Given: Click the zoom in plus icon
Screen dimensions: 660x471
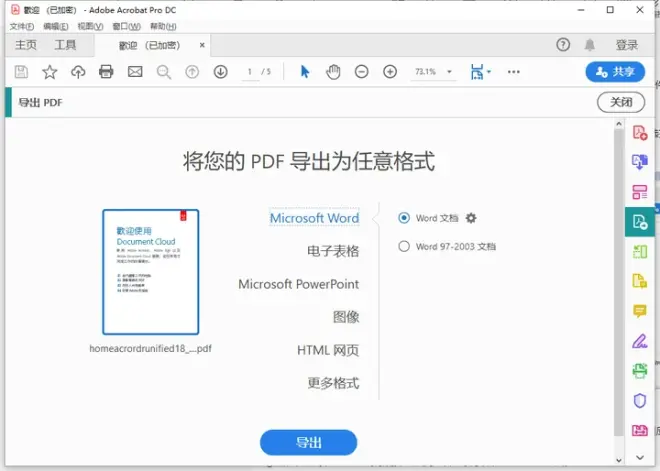Looking at the screenshot, I should [x=390, y=72].
